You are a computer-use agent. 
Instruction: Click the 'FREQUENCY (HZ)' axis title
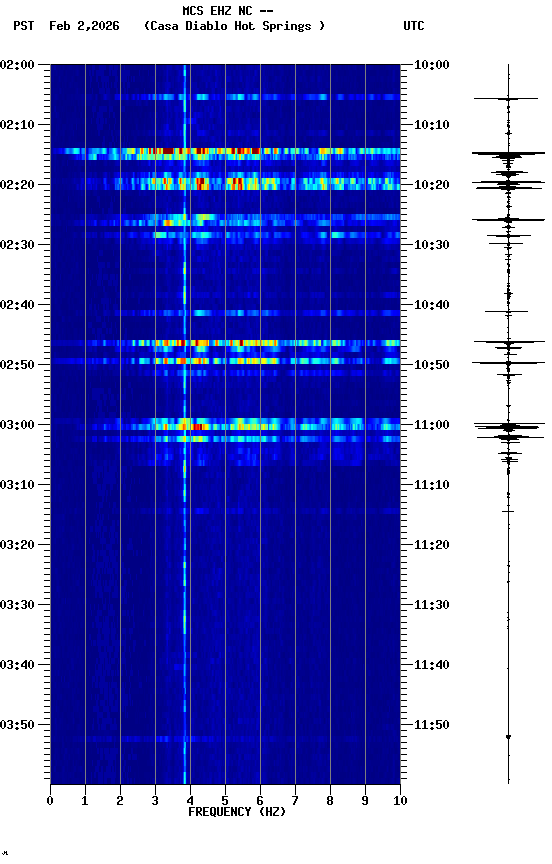tap(237, 812)
